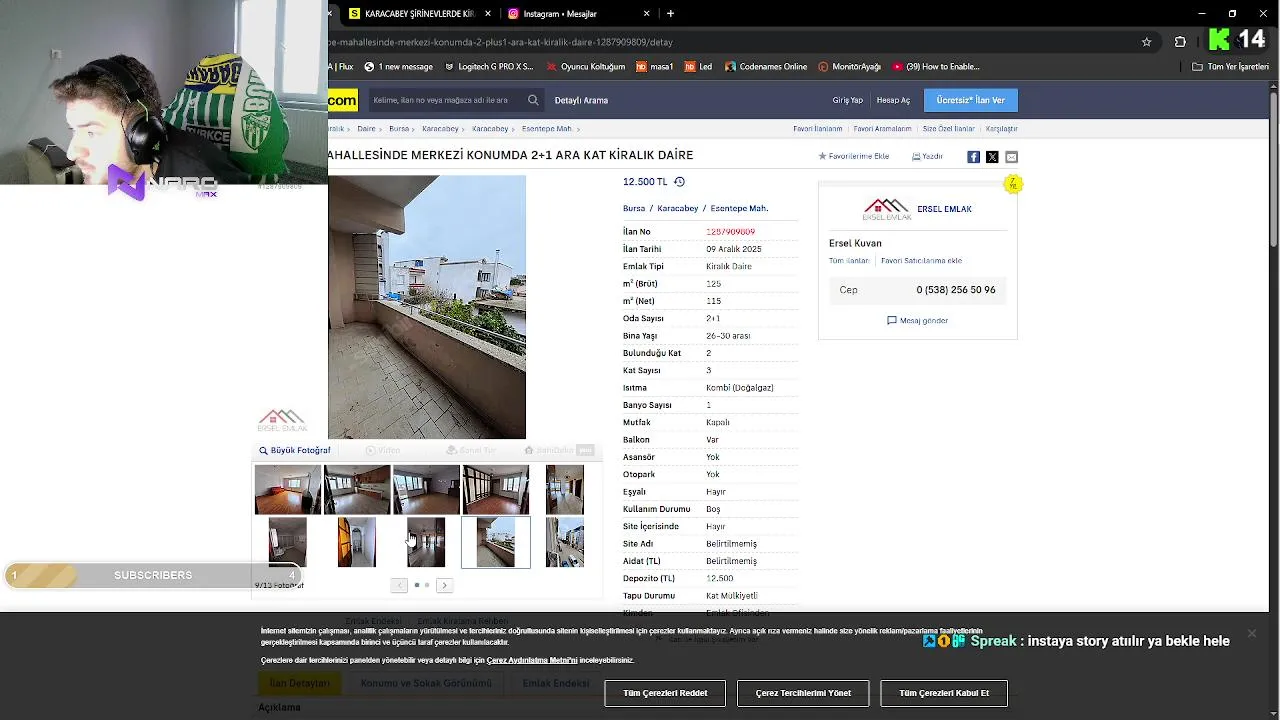Screen dimensions: 1280x720
Task: Open the Konumu ve Sokak Görünümü tab
Action: (x=426, y=683)
